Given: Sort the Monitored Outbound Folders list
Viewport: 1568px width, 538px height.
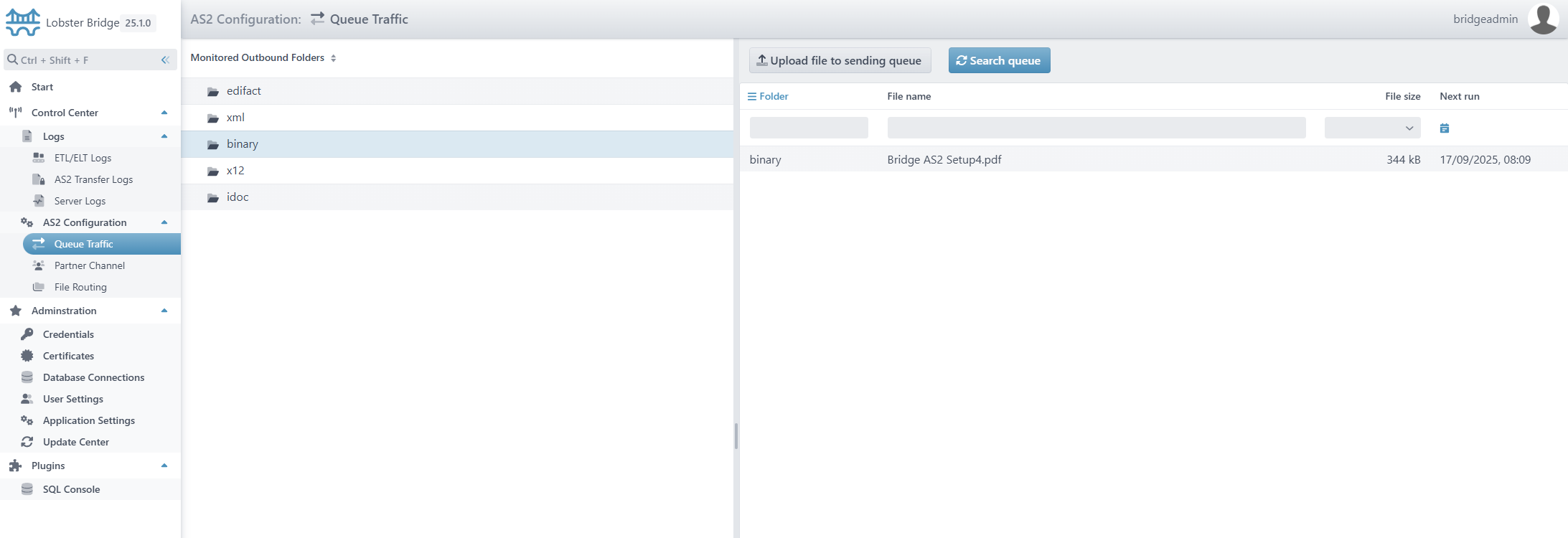Looking at the screenshot, I should 334,58.
